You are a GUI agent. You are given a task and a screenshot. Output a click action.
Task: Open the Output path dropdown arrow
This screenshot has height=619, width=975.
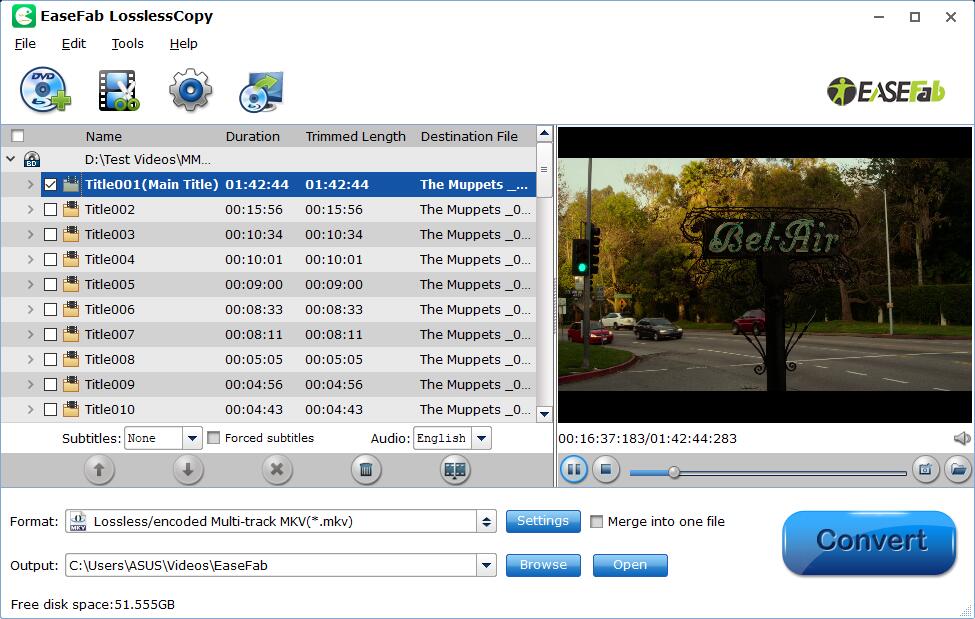pos(486,565)
